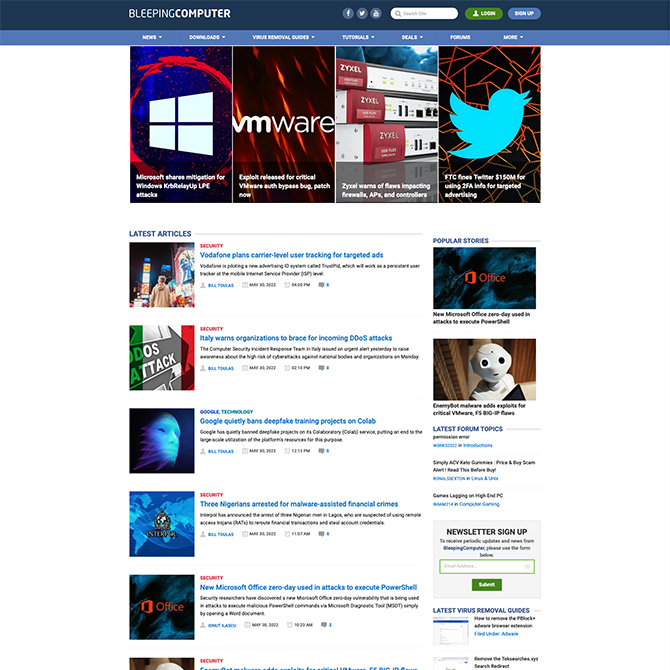Screen dimensions: 670x670
Task: Open the Computer Gaming forum link
Action: point(479,504)
